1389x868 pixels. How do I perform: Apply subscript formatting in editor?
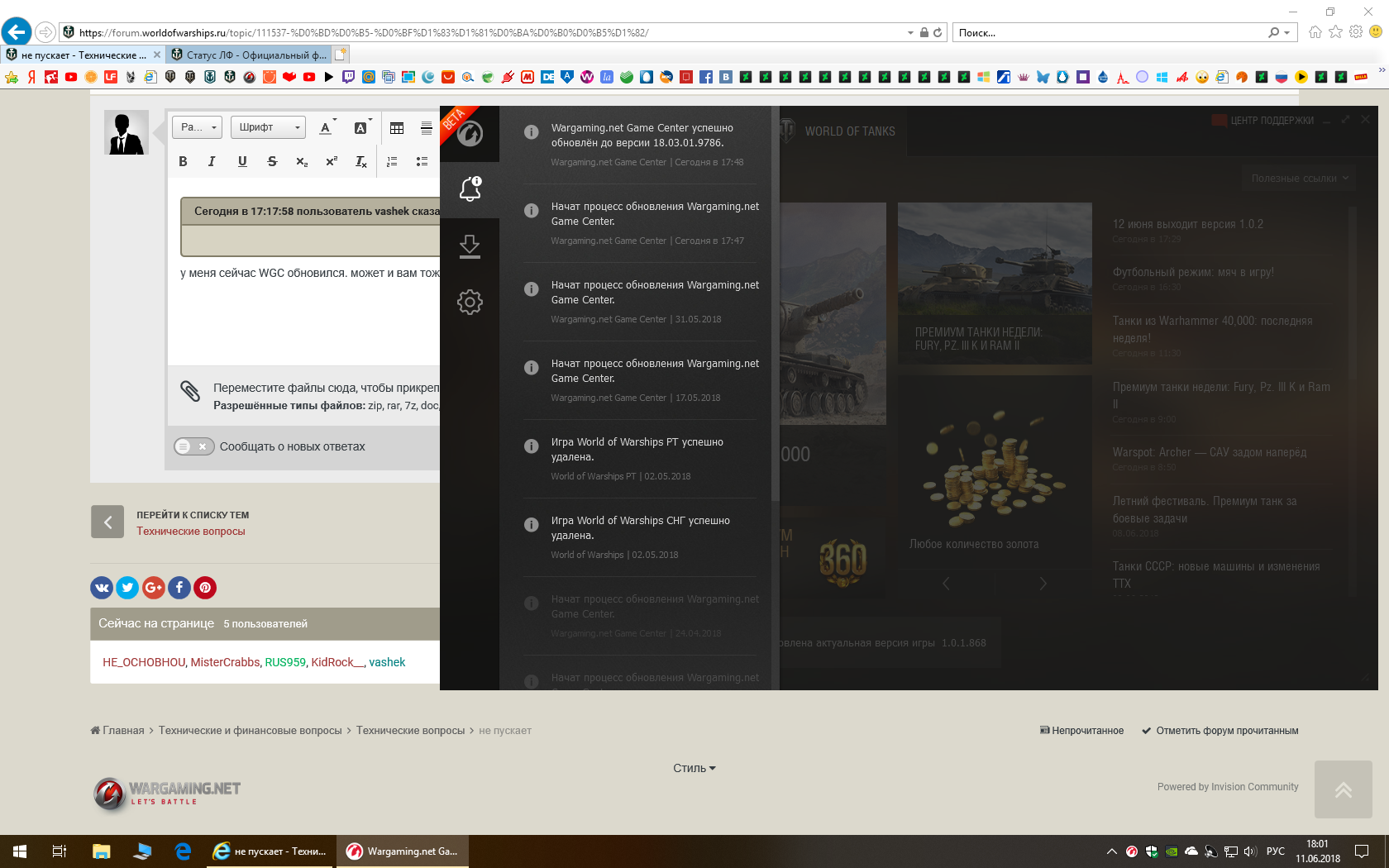click(302, 161)
